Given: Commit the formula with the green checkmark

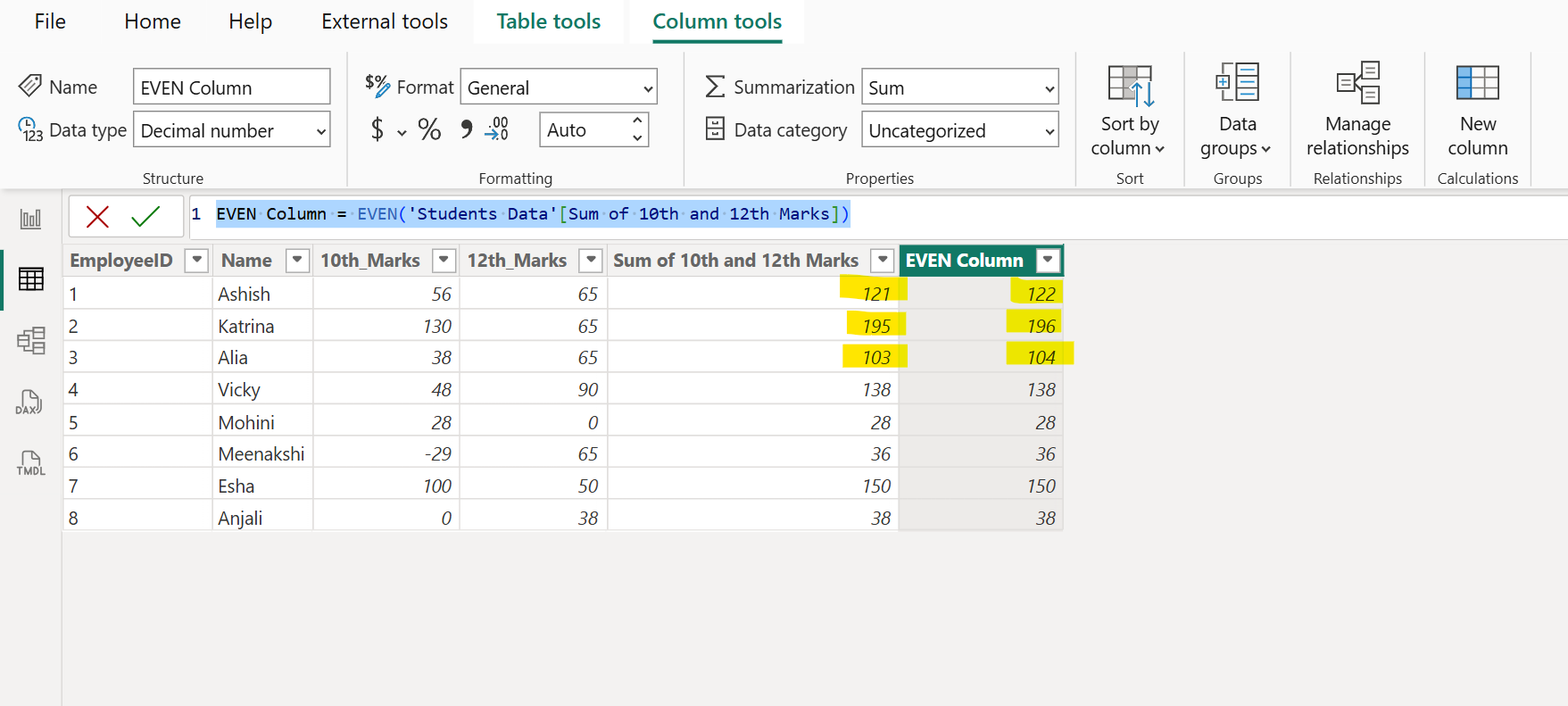Looking at the screenshot, I should coord(145,216).
